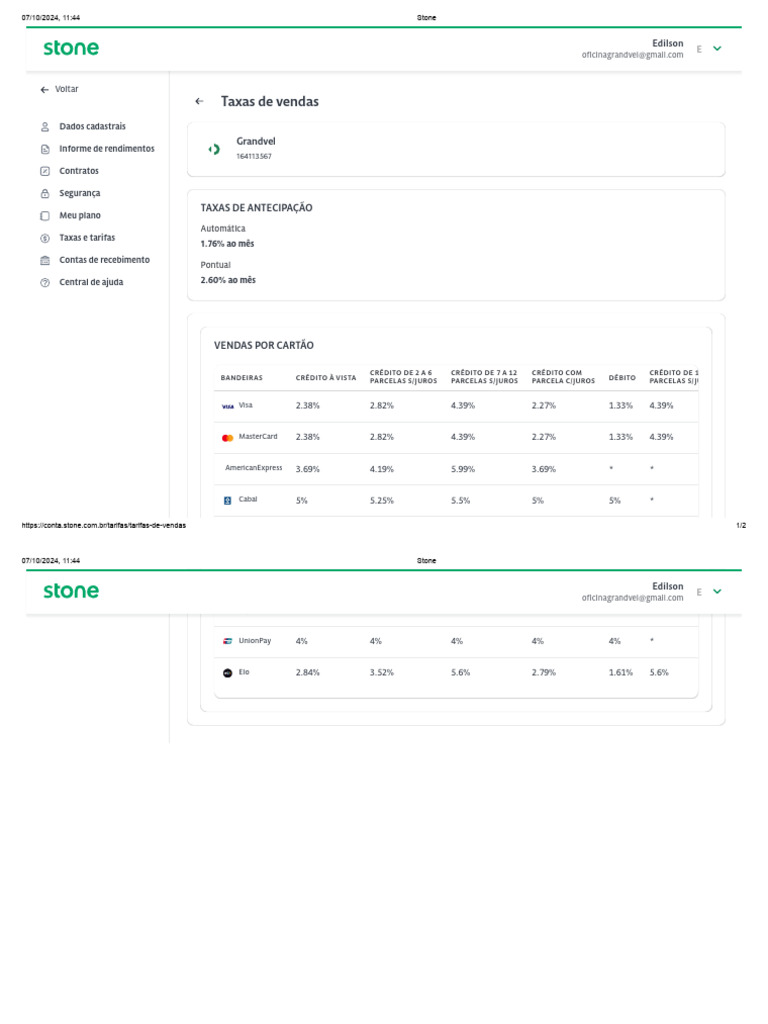Viewport: 768px width, 1024px height.
Task: Click Cabal 5.5% rate
Action: coord(460,500)
